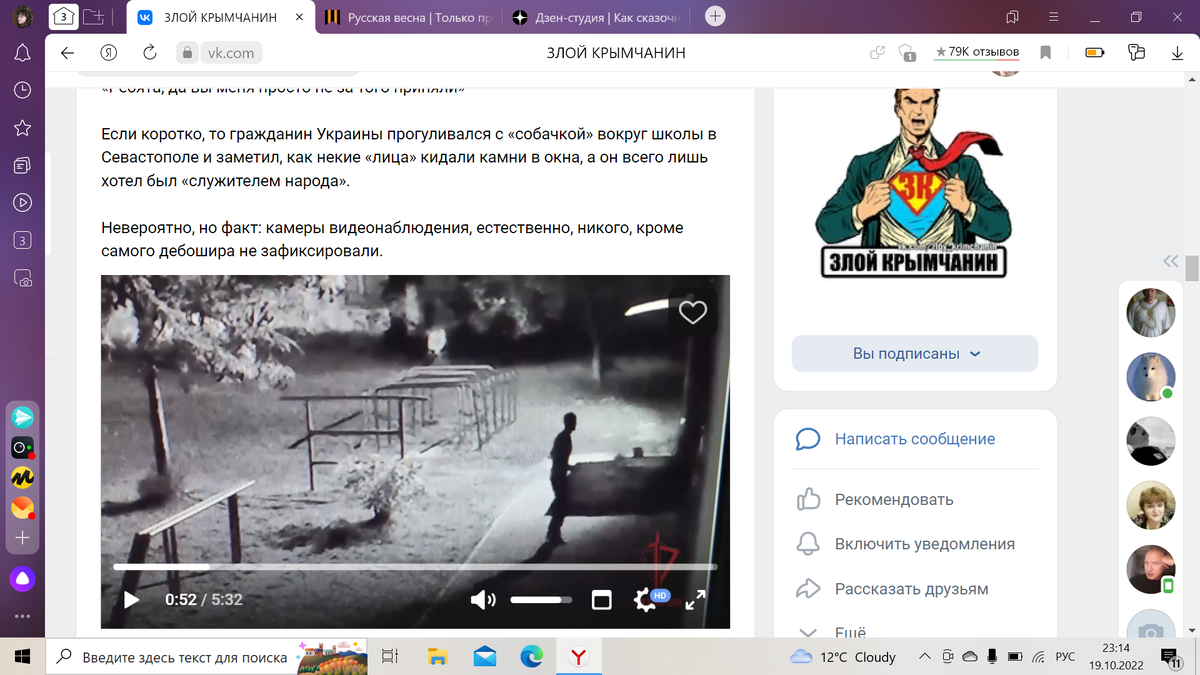Switch to the 'Русская весна' tab
1200x675 pixels.
pos(400,17)
